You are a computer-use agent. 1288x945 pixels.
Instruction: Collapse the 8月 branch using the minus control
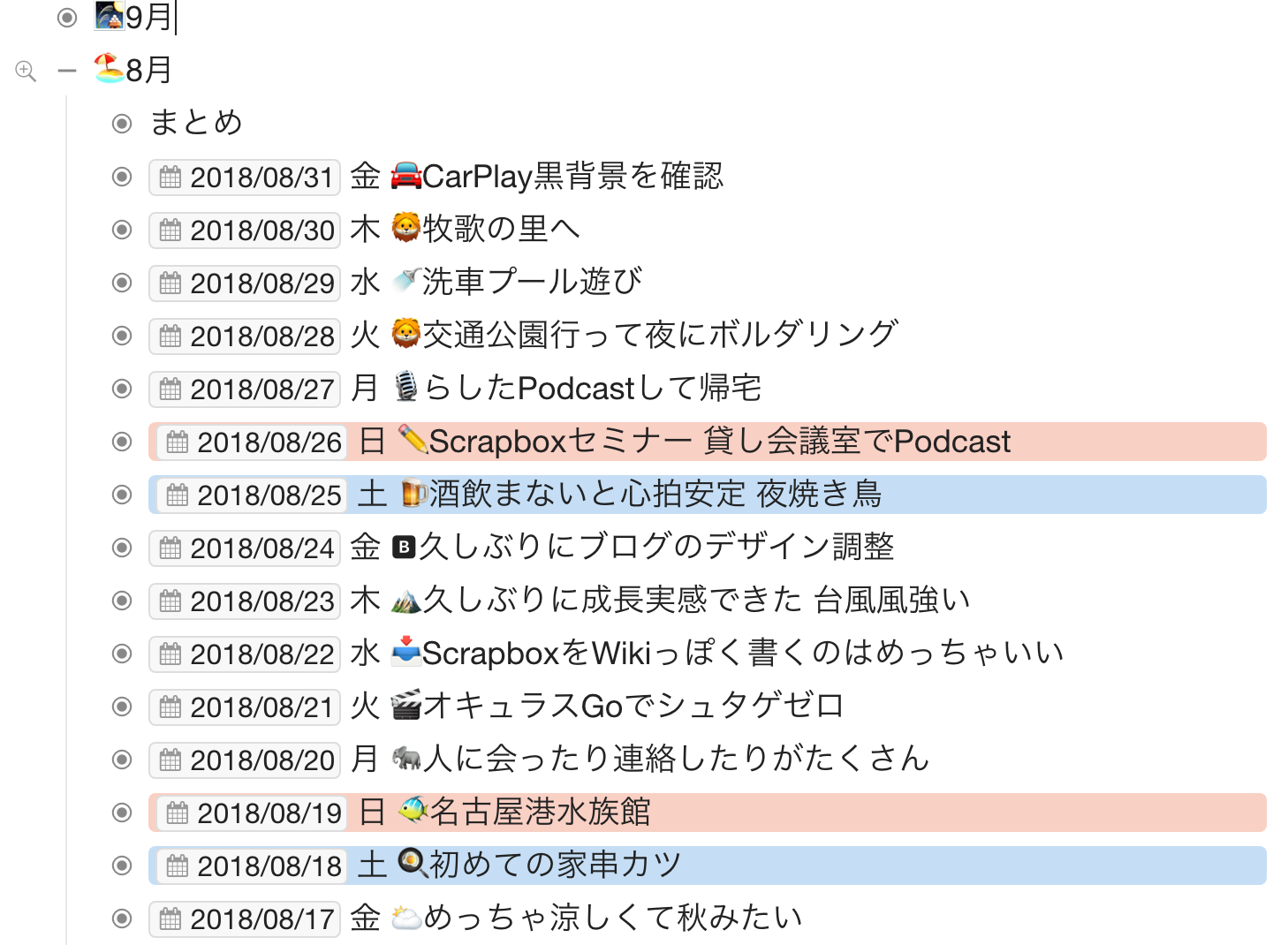coord(67,70)
